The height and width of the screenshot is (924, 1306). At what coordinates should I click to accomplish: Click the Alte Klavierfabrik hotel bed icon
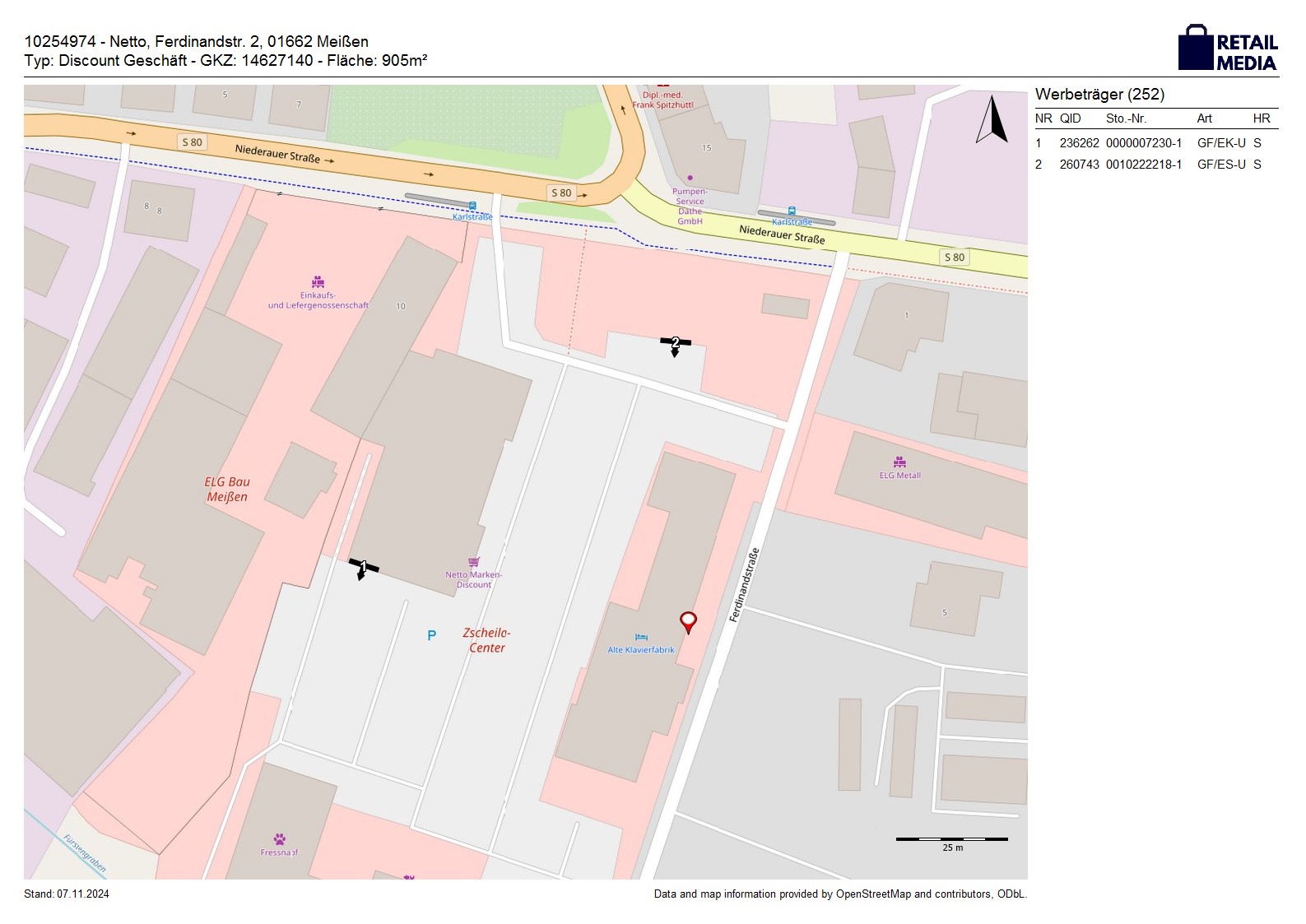641,637
